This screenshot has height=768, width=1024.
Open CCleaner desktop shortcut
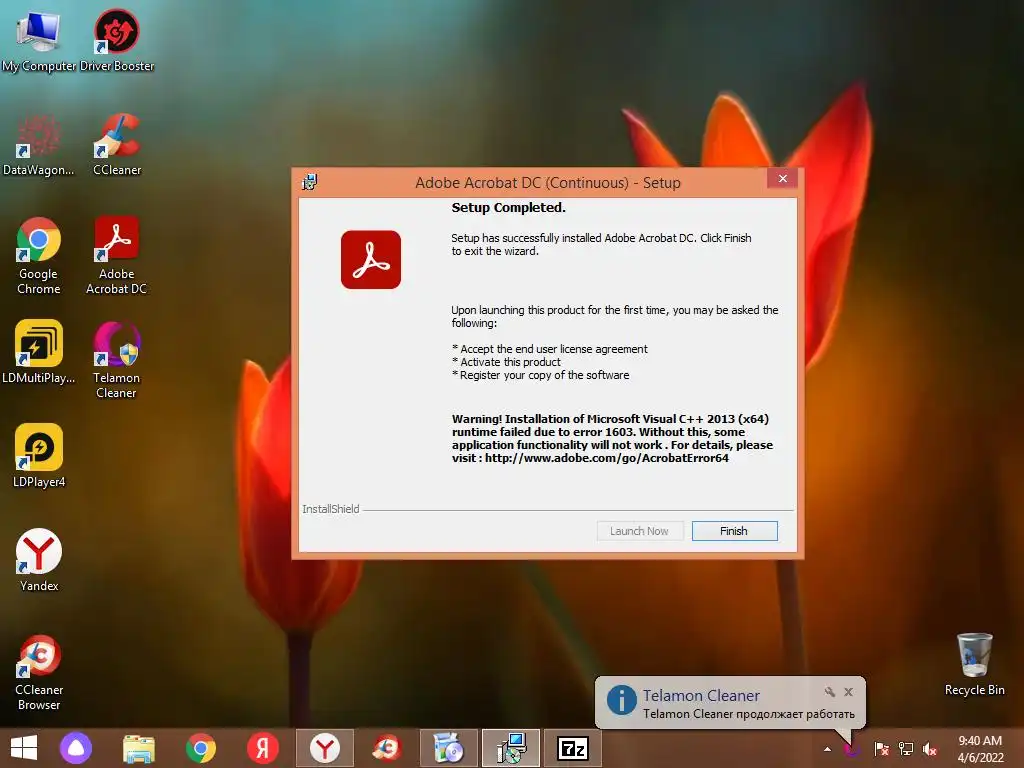[116, 145]
